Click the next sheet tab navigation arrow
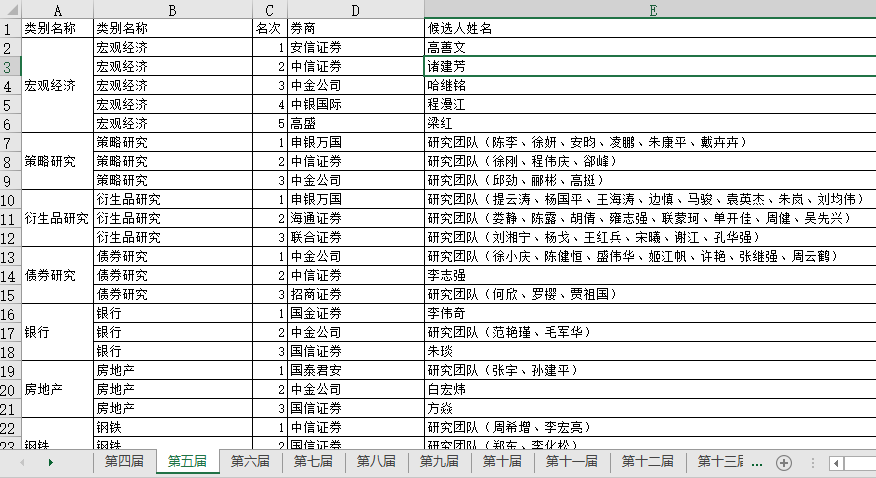Screen dimensions: 876x478 (51, 462)
